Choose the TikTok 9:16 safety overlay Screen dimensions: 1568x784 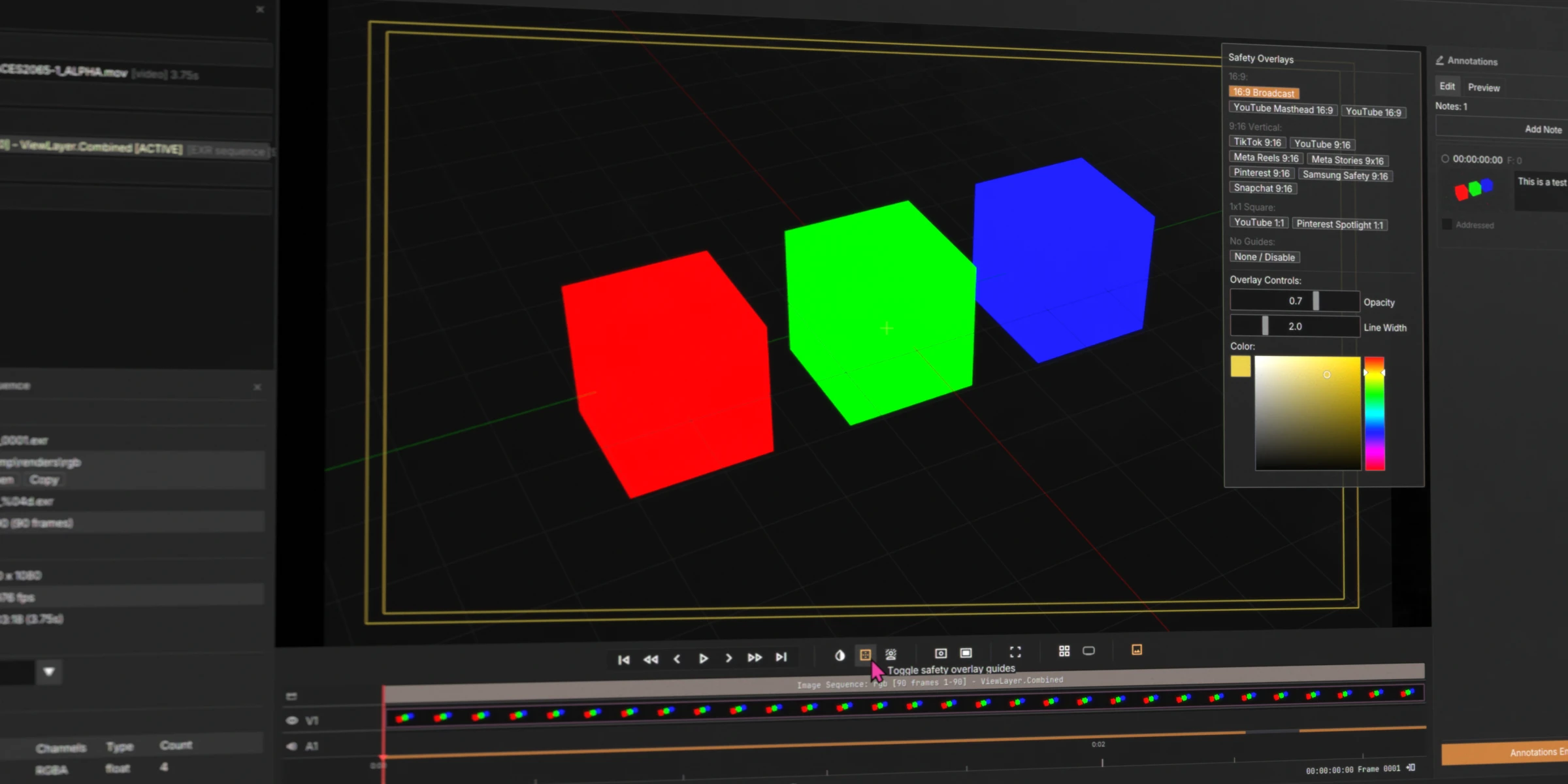click(x=1257, y=142)
